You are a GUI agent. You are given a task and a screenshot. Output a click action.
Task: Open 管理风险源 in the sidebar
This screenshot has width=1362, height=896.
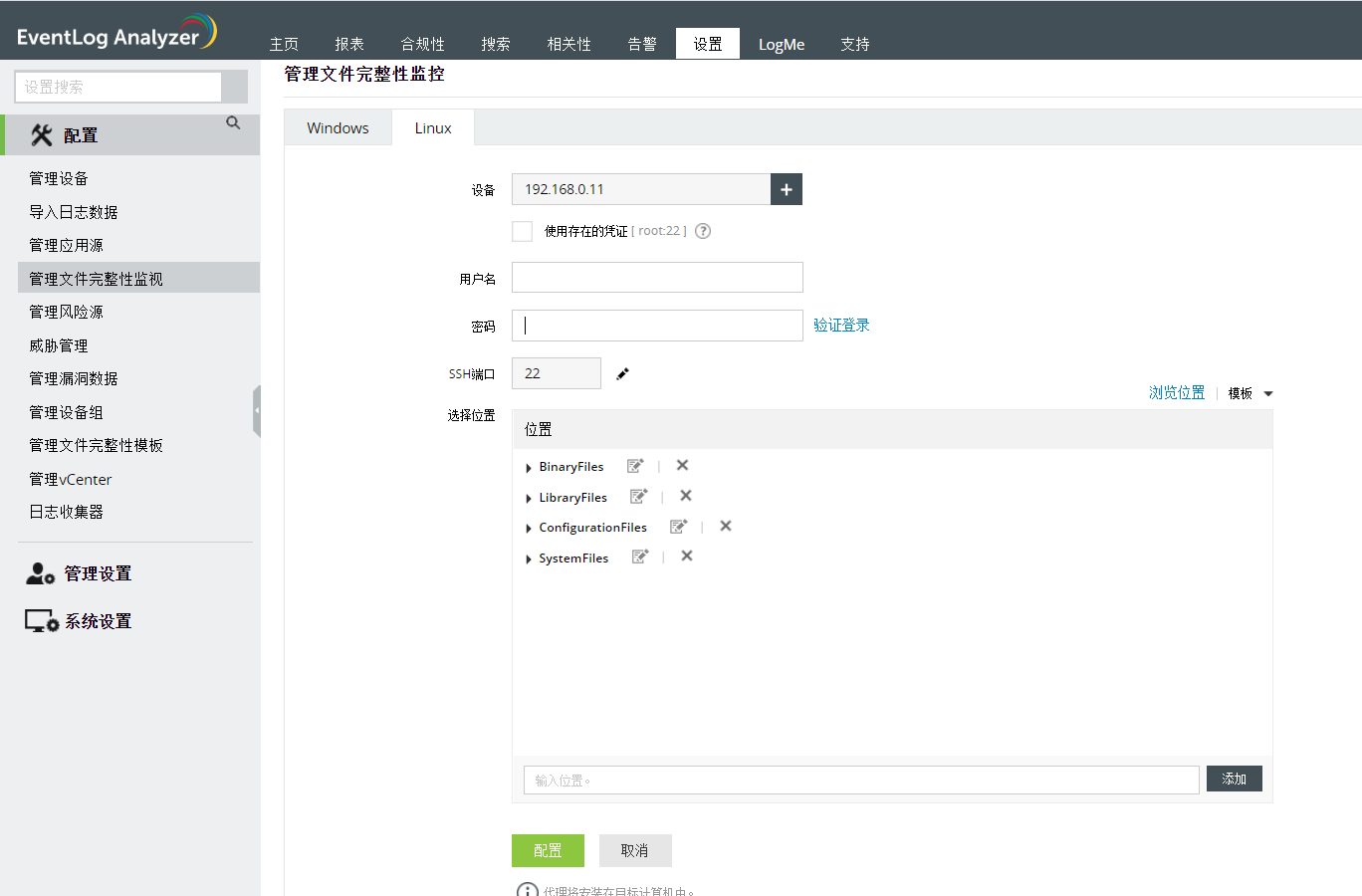67,312
